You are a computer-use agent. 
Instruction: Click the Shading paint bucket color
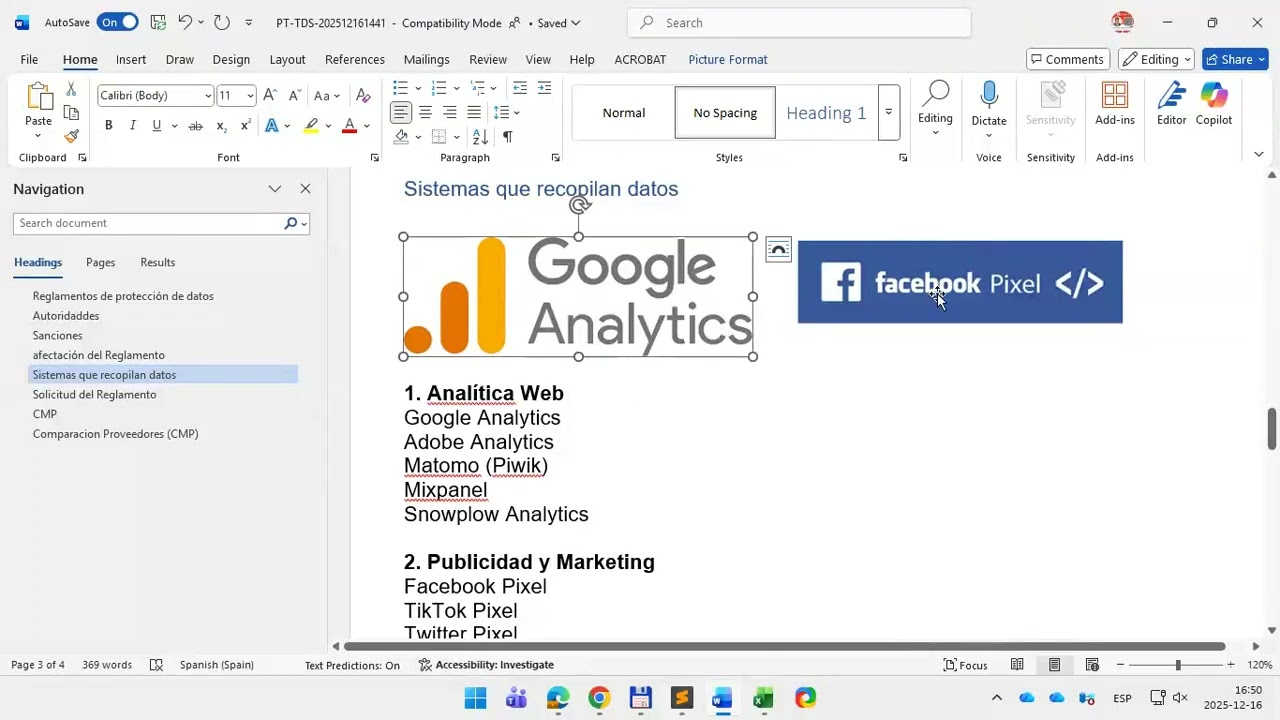(x=401, y=137)
